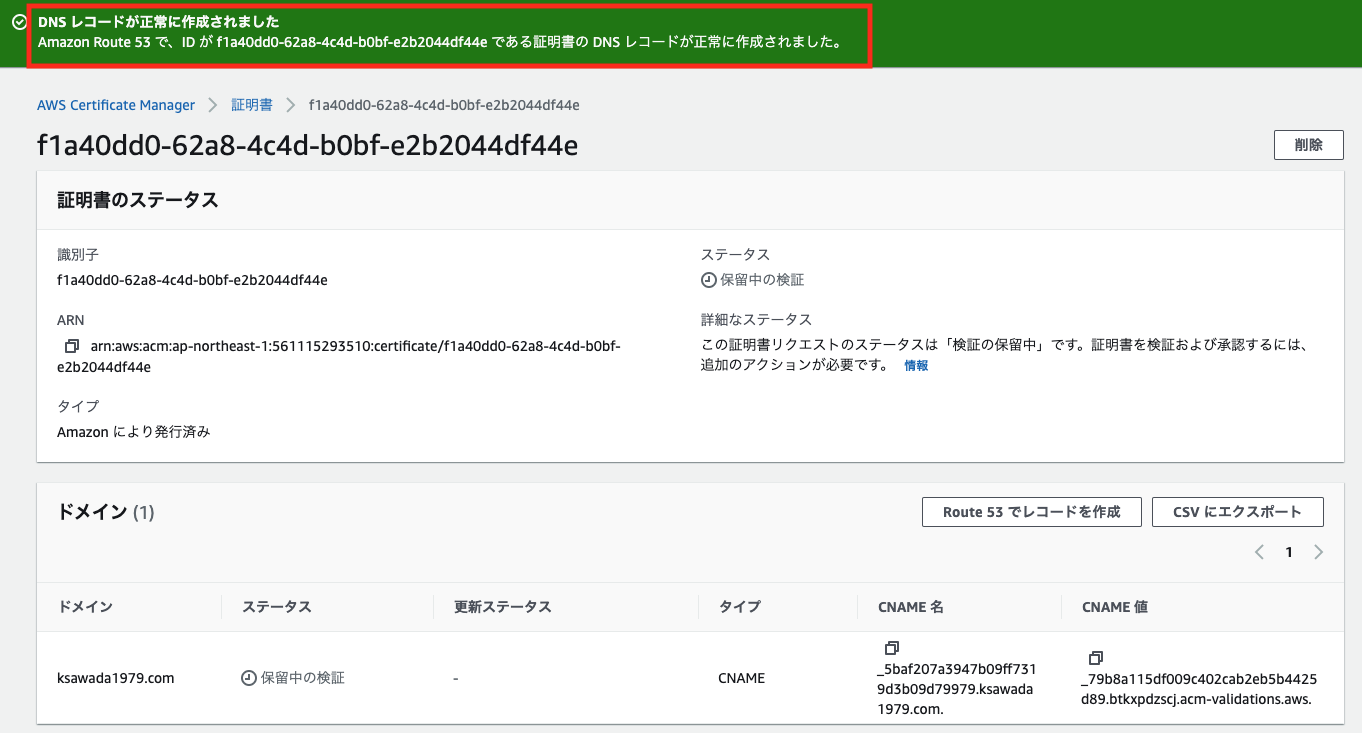The width and height of the screenshot is (1362, 733).
Task: Copy the CNAME name value icon
Action: (x=892, y=648)
